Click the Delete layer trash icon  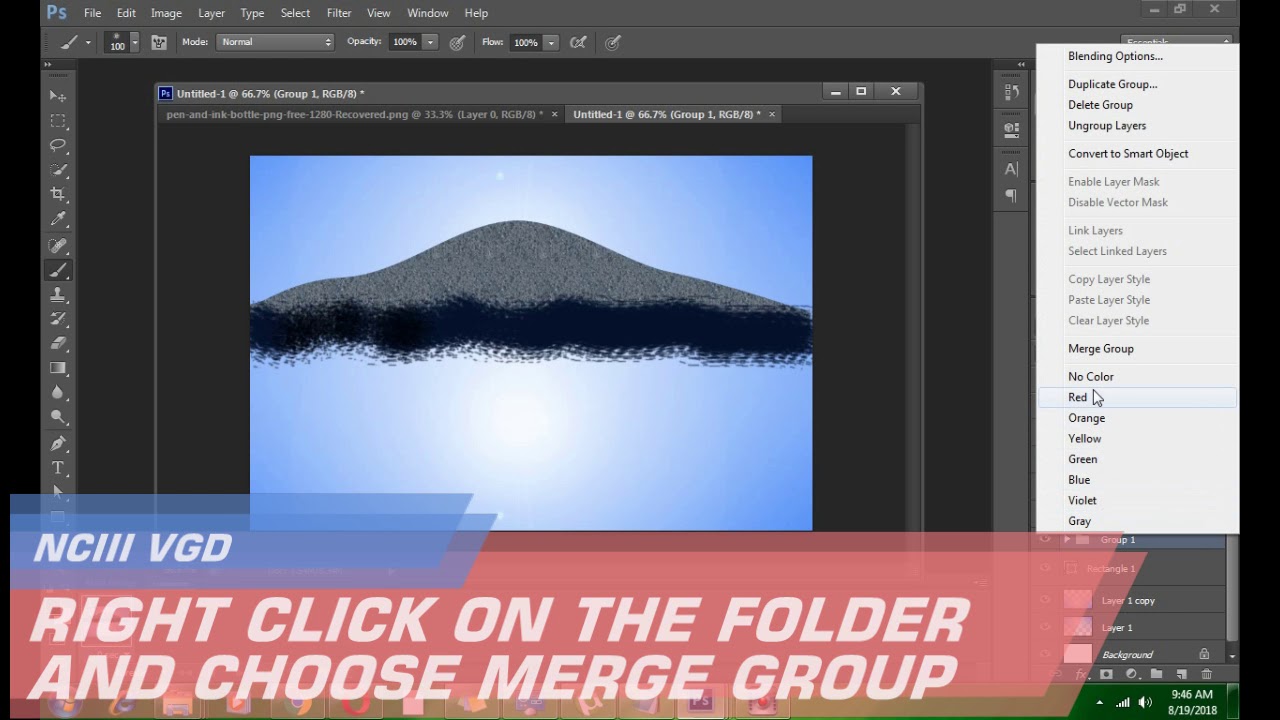1206,675
